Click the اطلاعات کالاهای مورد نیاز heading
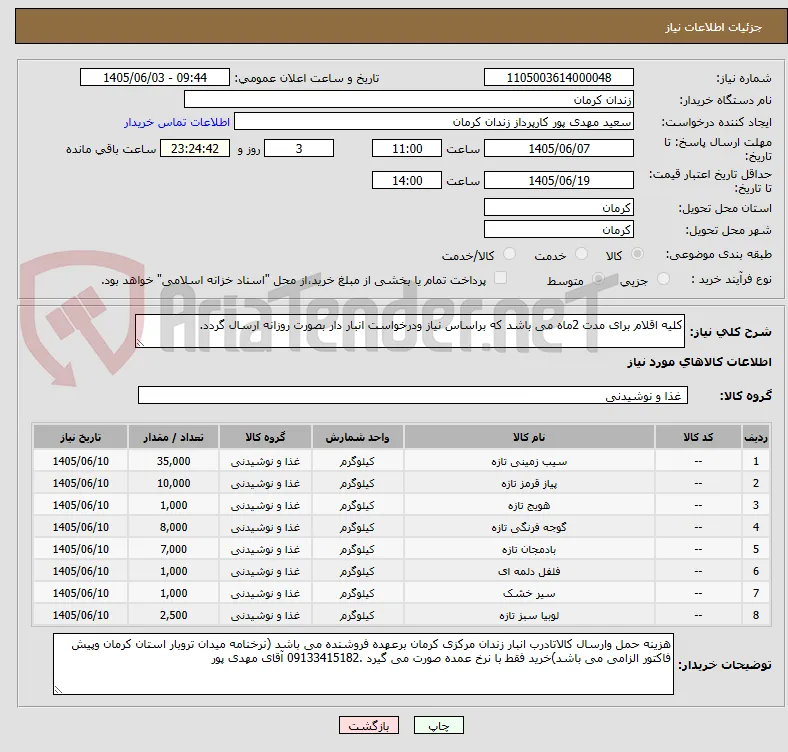This screenshot has height=752, width=788. pos(699,362)
